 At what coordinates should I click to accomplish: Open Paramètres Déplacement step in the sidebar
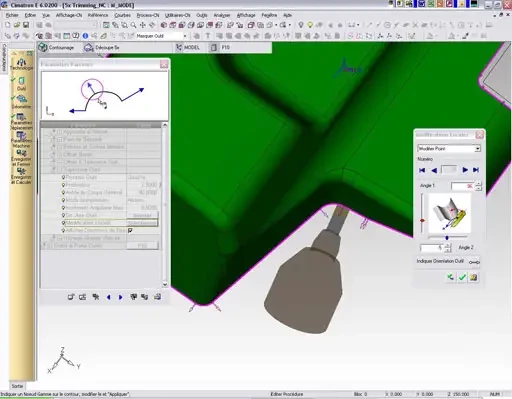coord(21,121)
